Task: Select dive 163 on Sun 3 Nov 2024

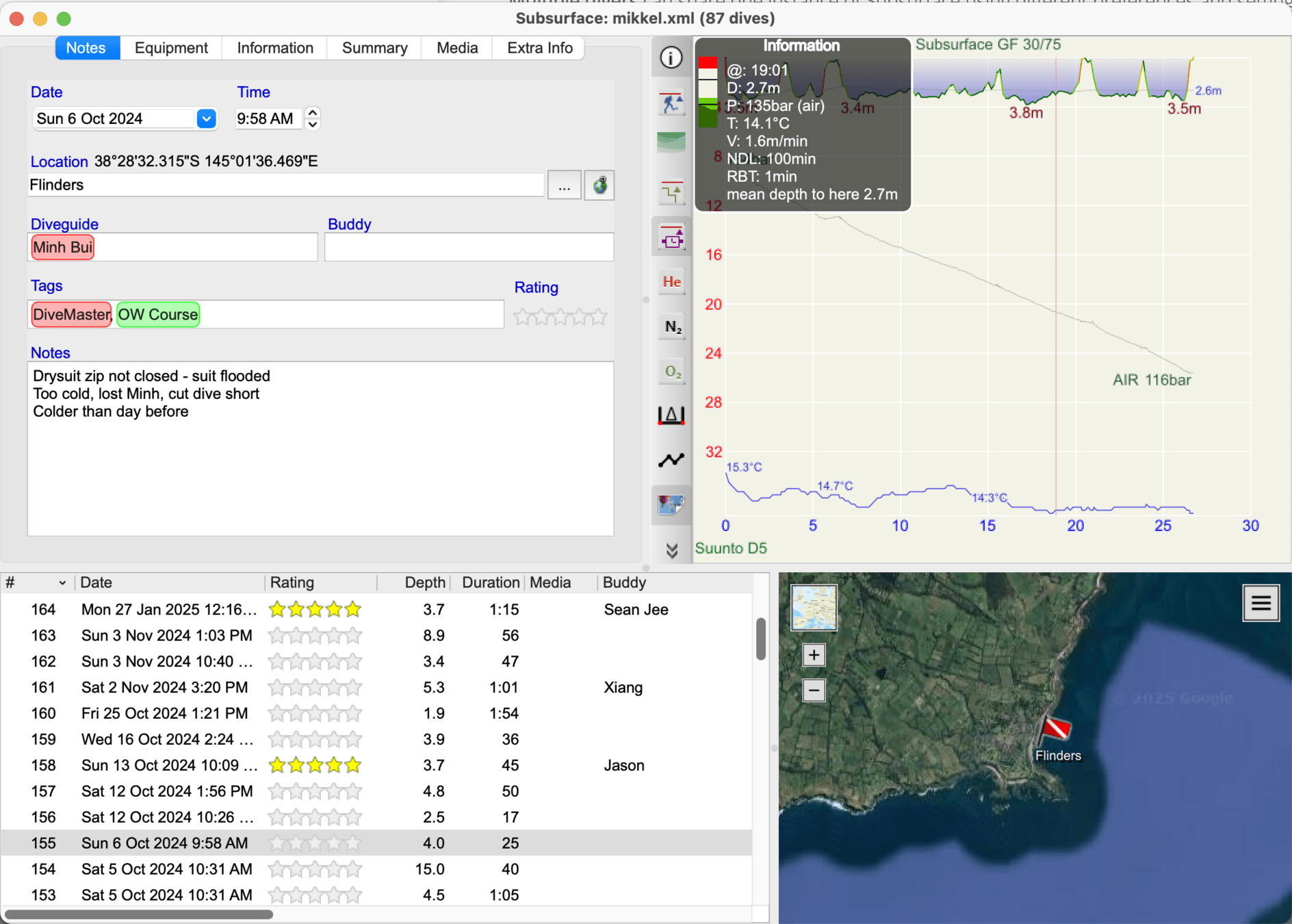Action: [x=376, y=635]
